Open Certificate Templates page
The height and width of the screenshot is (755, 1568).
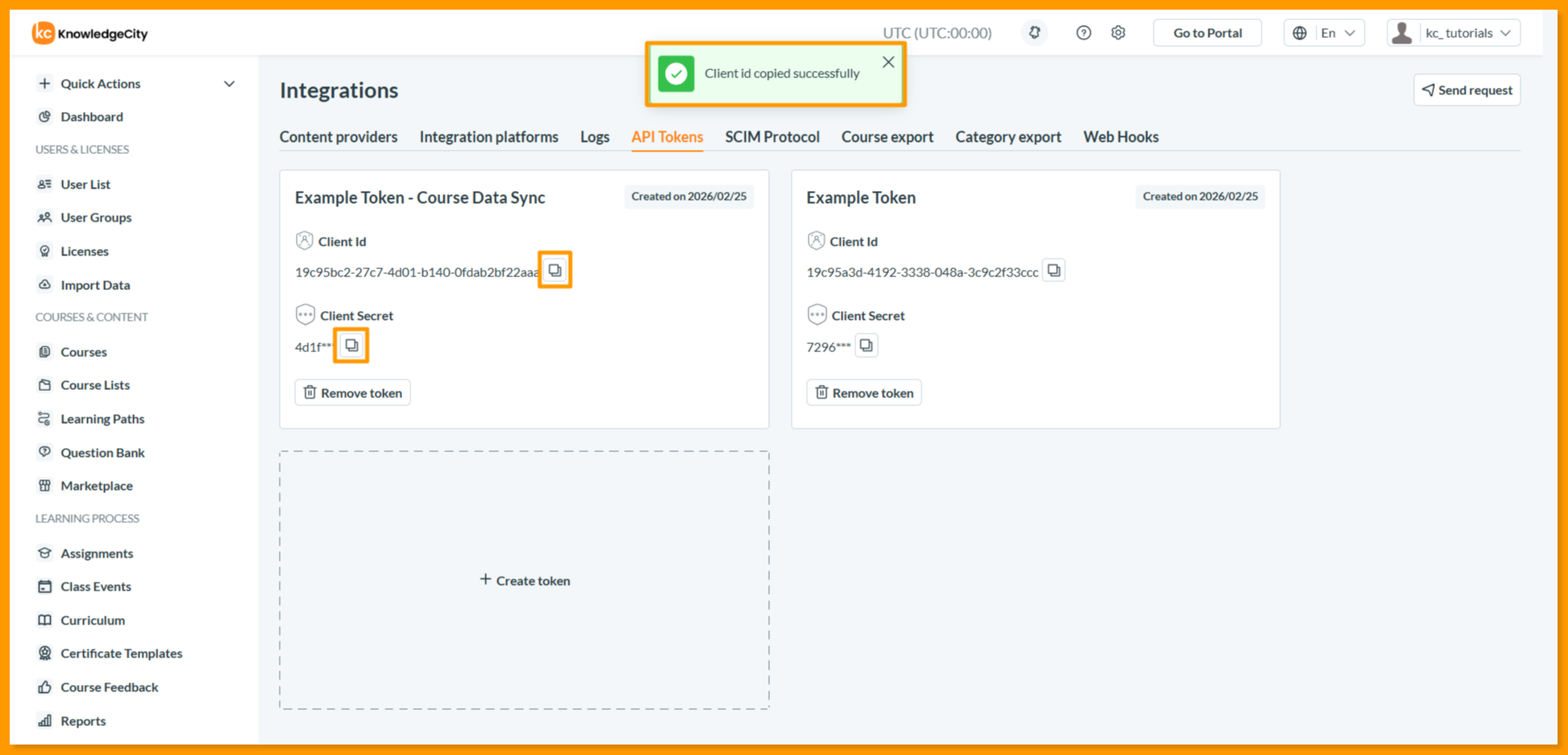122,653
